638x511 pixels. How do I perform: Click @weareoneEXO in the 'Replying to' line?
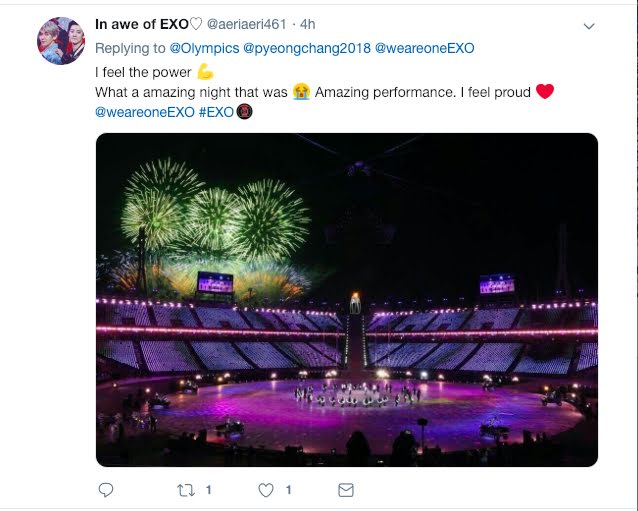[x=425, y=48]
